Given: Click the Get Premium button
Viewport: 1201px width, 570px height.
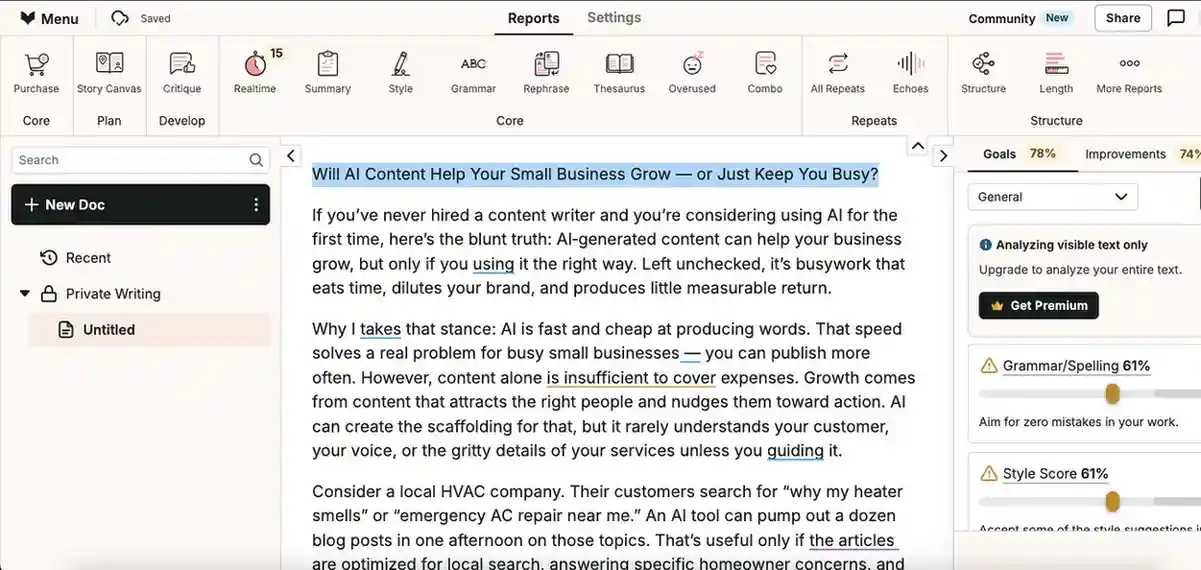Looking at the screenshot, I should (1039, 305).
